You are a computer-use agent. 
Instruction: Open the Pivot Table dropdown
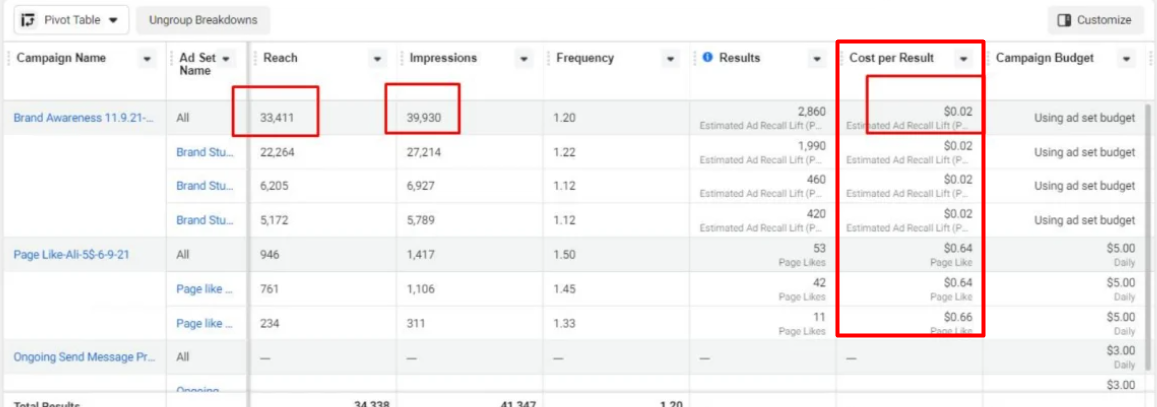tap(112, 20)
